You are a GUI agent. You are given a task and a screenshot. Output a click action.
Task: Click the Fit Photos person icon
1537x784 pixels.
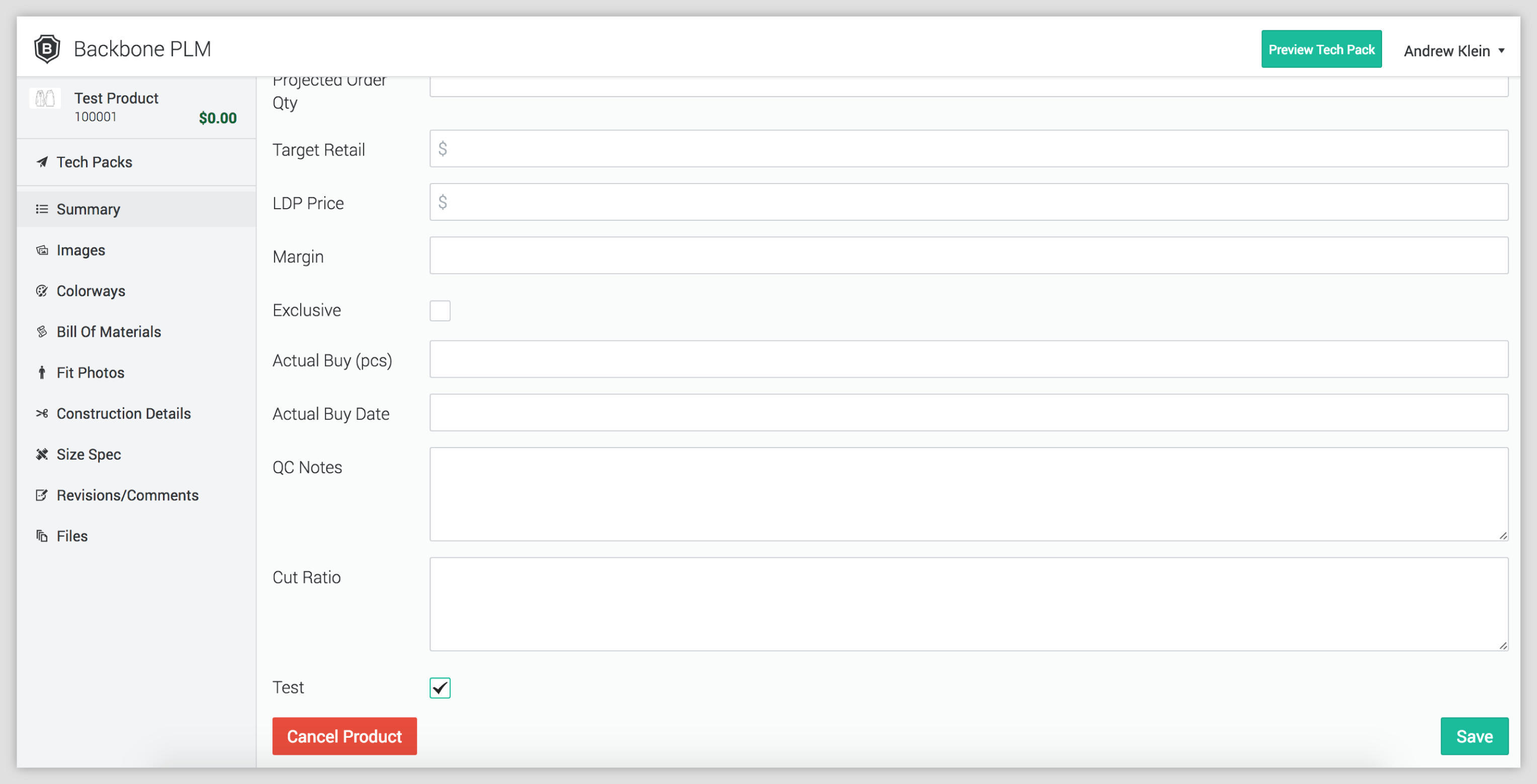pyautogui.click(x=42, y=372)
